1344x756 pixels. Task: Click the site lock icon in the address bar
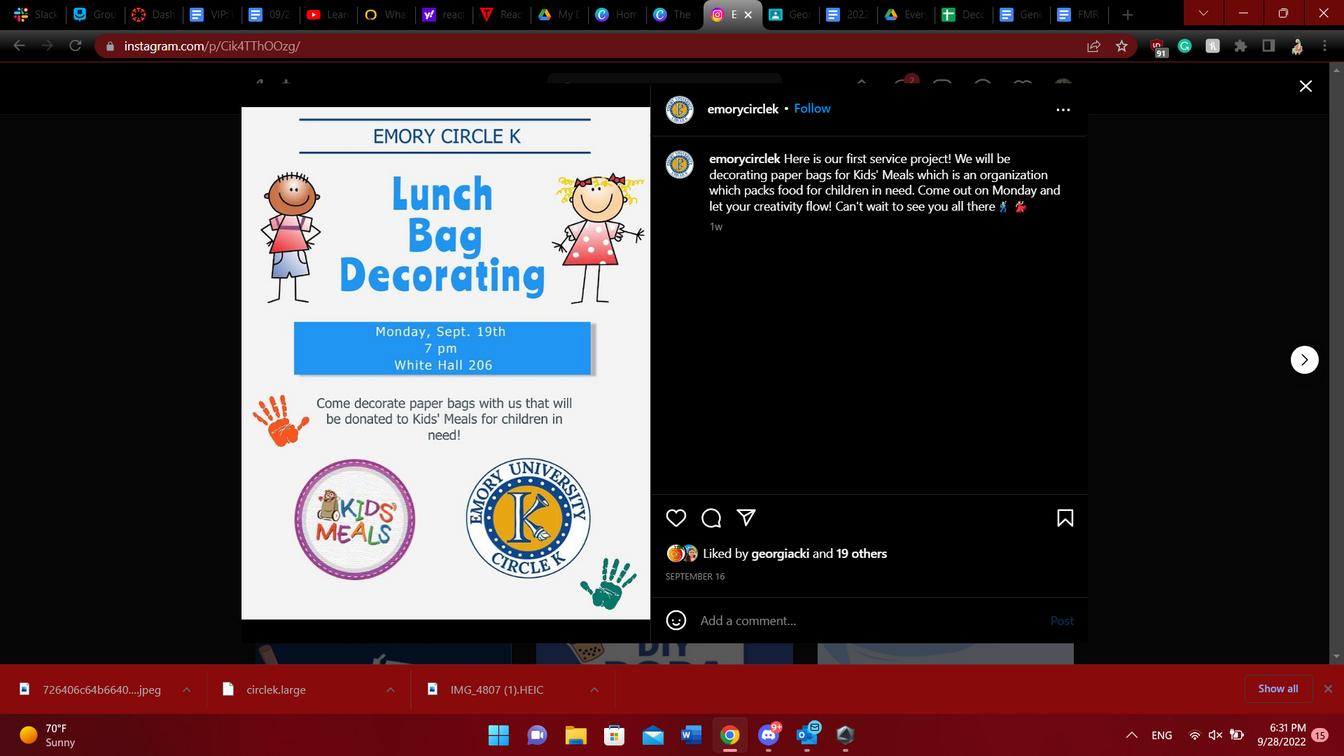tap(110, 46)
